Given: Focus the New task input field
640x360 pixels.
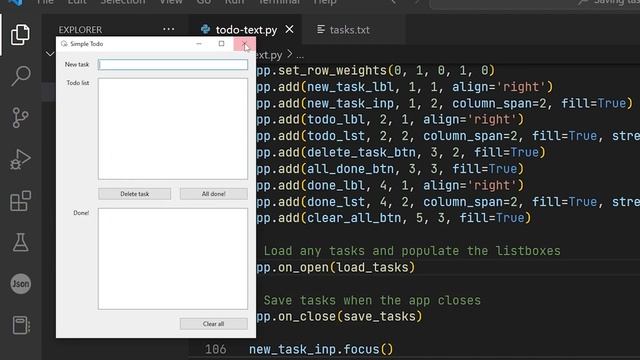Looking at the screenshot, I should (173, 64).
